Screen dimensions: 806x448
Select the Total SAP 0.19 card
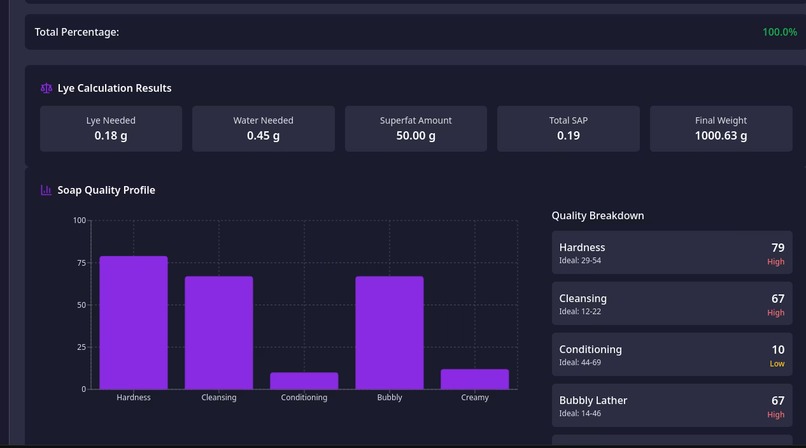coord(568,128)
